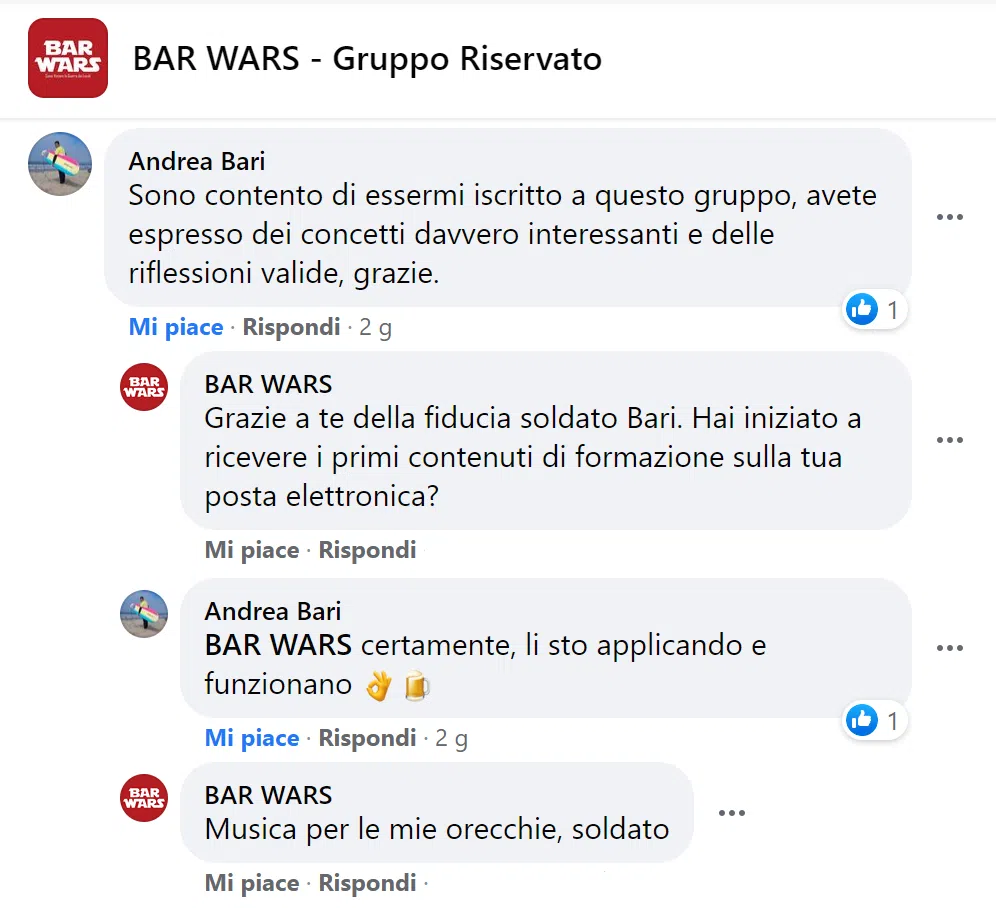
Task: Click the BAR WARS group logo in header
Action: pos(68,58)
